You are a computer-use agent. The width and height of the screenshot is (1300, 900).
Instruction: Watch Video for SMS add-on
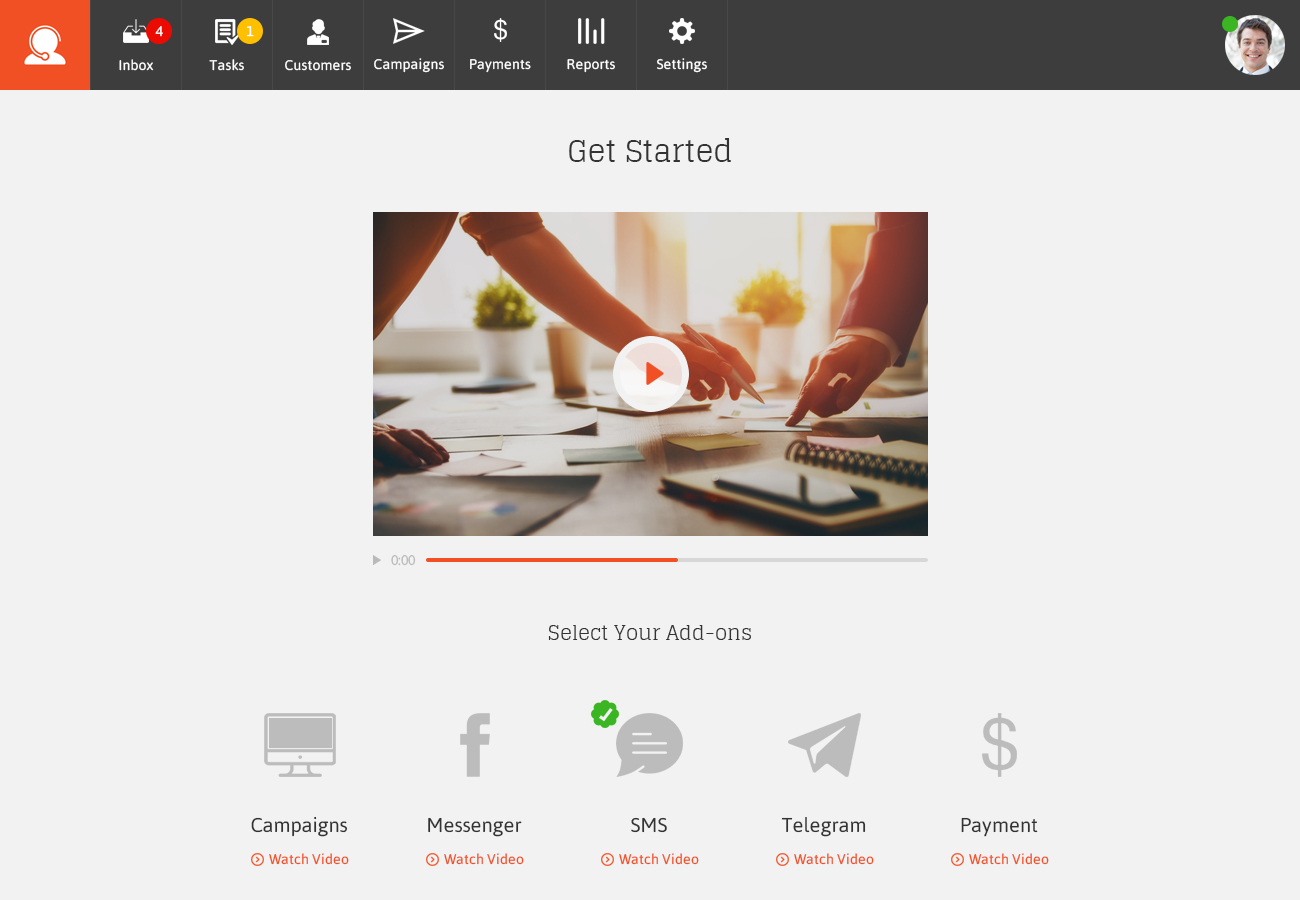pyautogui.click(x=650, y=859)
